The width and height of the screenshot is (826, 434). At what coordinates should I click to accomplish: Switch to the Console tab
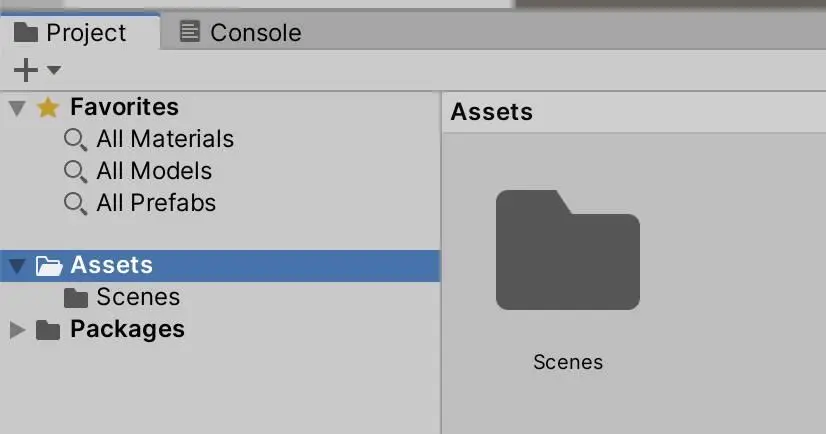coord(241,33)
